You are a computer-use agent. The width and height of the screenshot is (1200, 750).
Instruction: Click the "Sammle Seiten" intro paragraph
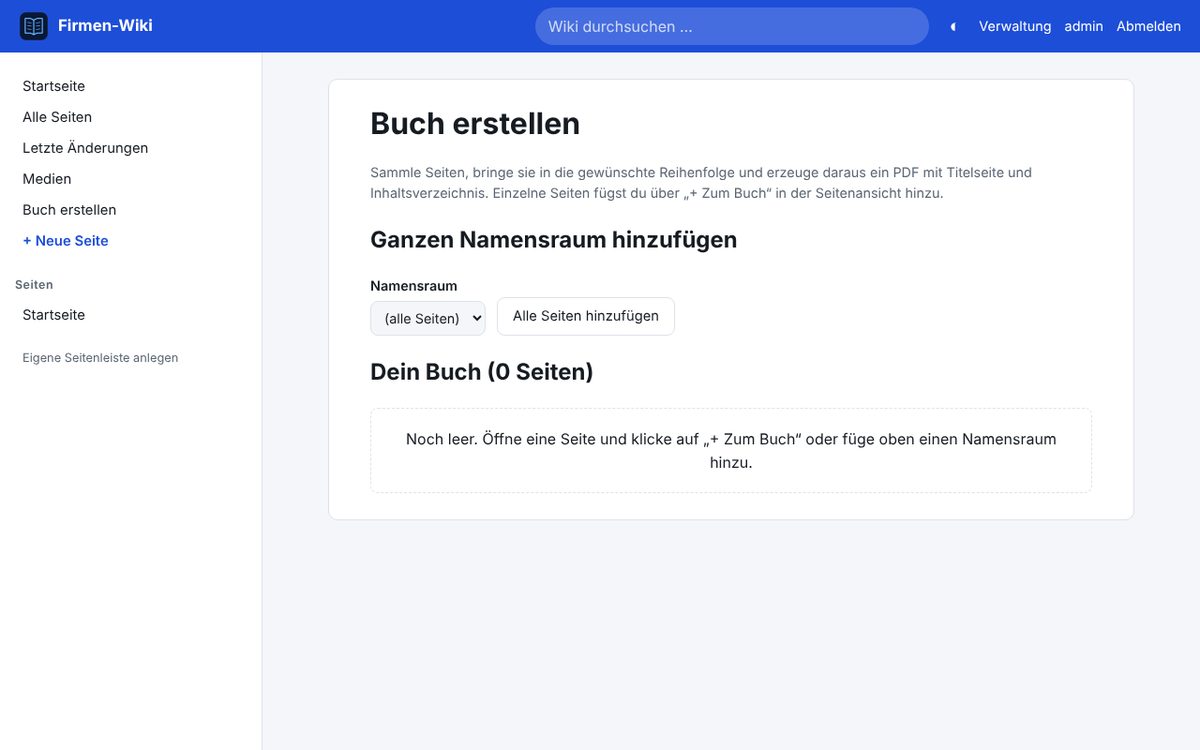701,183
